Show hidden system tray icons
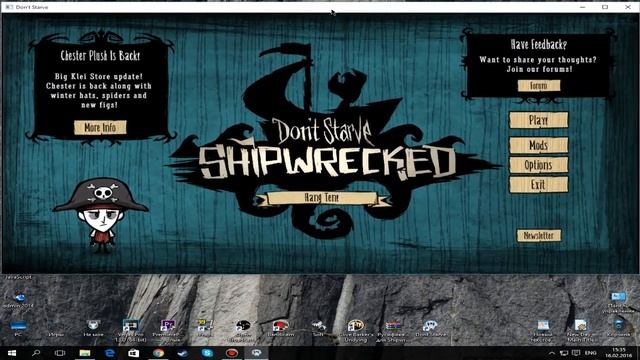 pyautogui.click(x=551, y=353)
